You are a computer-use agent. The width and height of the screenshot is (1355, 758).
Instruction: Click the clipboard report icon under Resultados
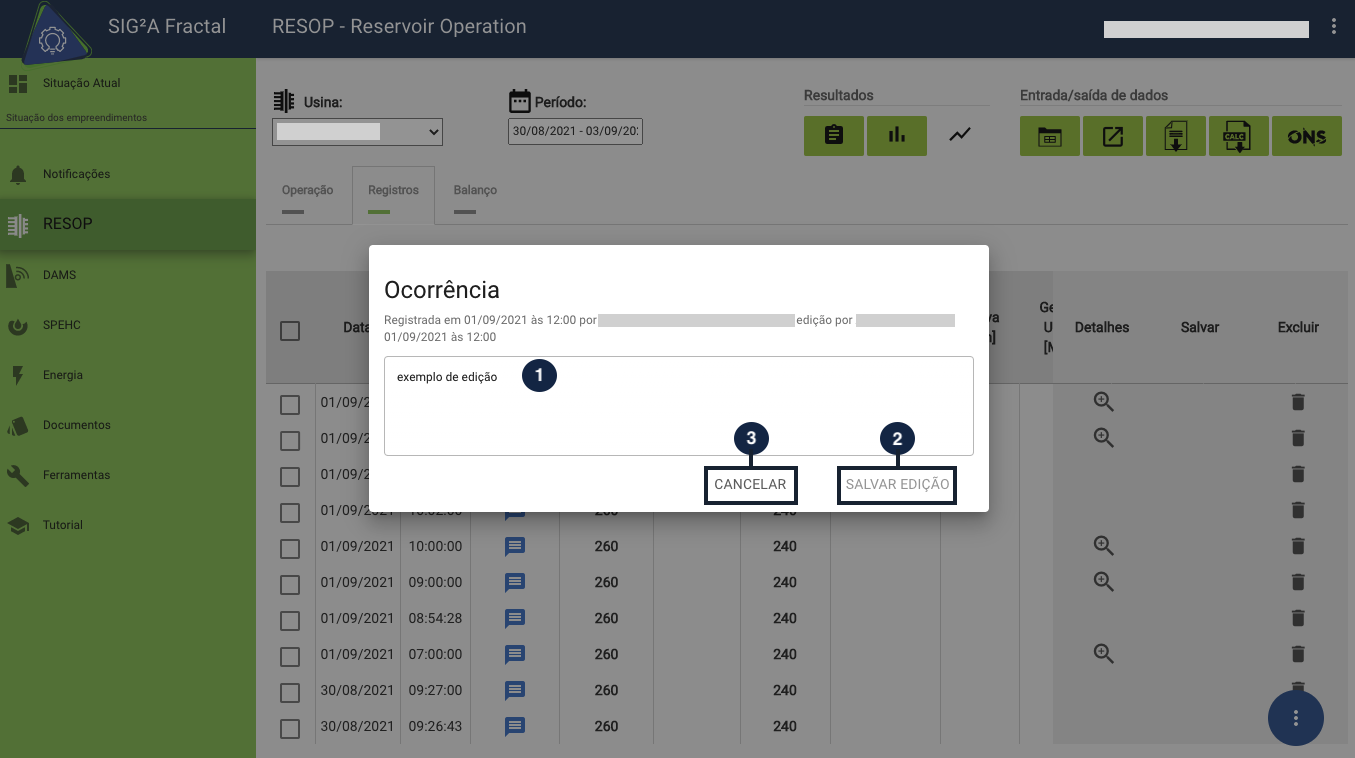click(833, 136)
